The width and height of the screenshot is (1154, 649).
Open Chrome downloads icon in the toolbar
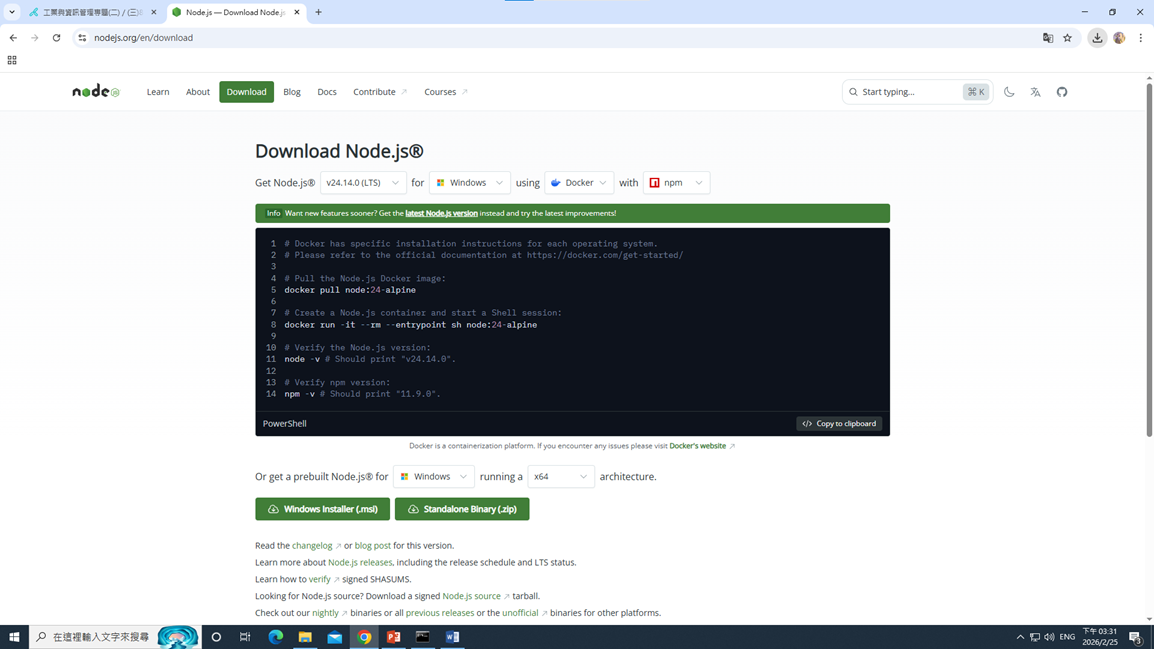[1095, 37]
